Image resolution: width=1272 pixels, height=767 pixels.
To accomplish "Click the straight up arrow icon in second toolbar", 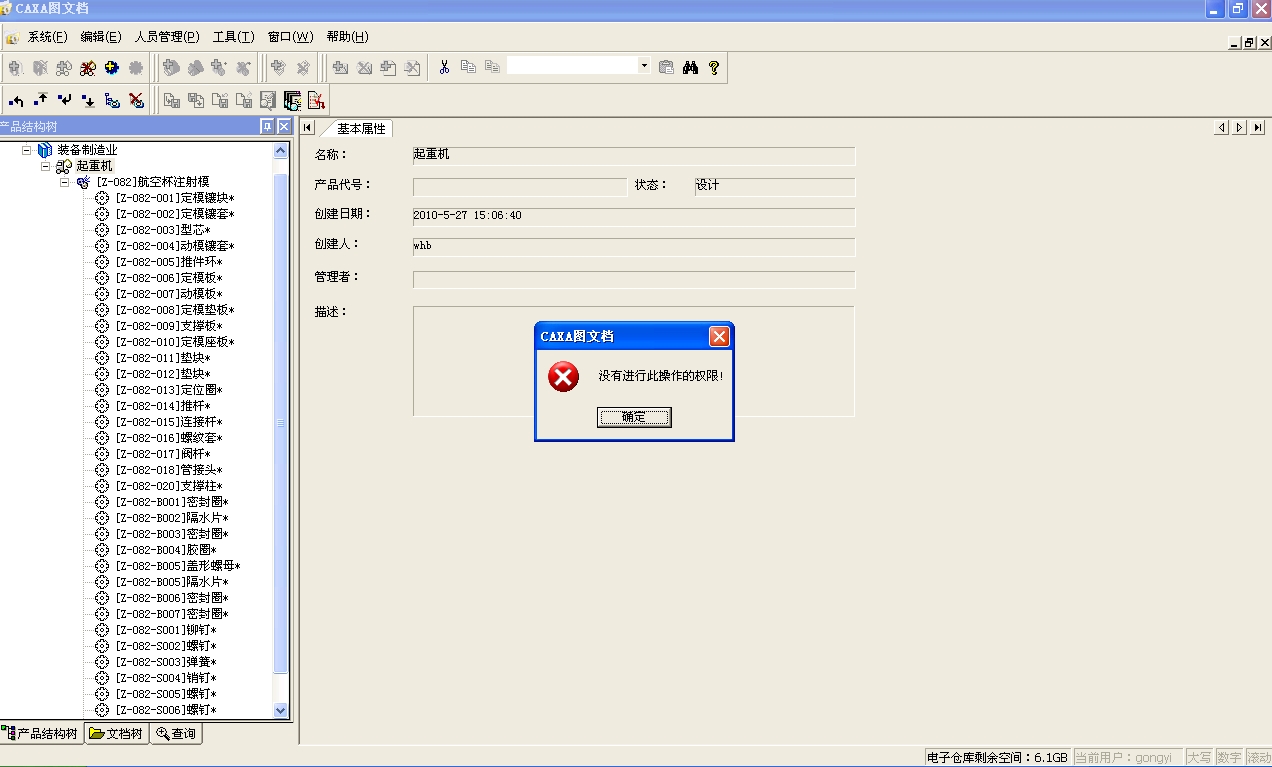I will coord(40,100).
